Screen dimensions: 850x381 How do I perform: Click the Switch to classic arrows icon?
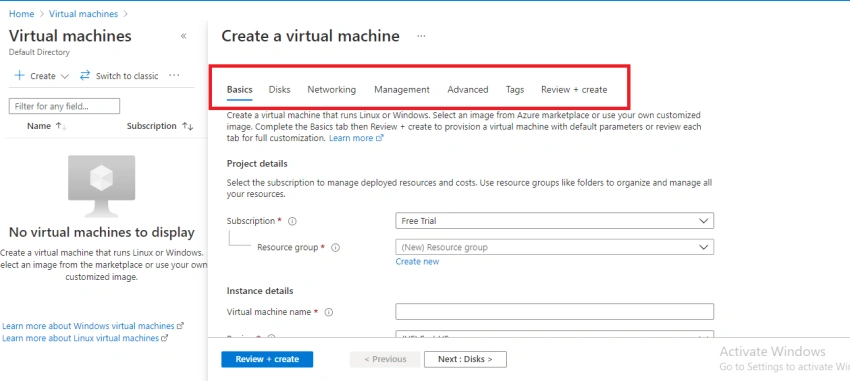(85, 75)
